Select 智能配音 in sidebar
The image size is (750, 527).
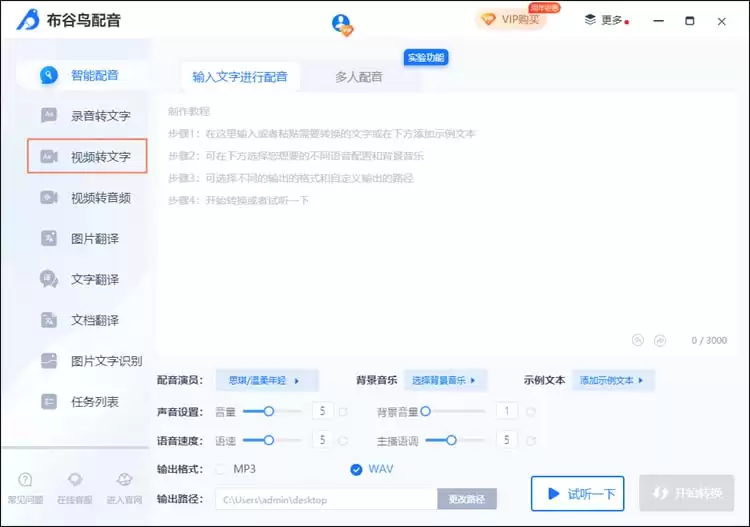(x=82, y=75)
